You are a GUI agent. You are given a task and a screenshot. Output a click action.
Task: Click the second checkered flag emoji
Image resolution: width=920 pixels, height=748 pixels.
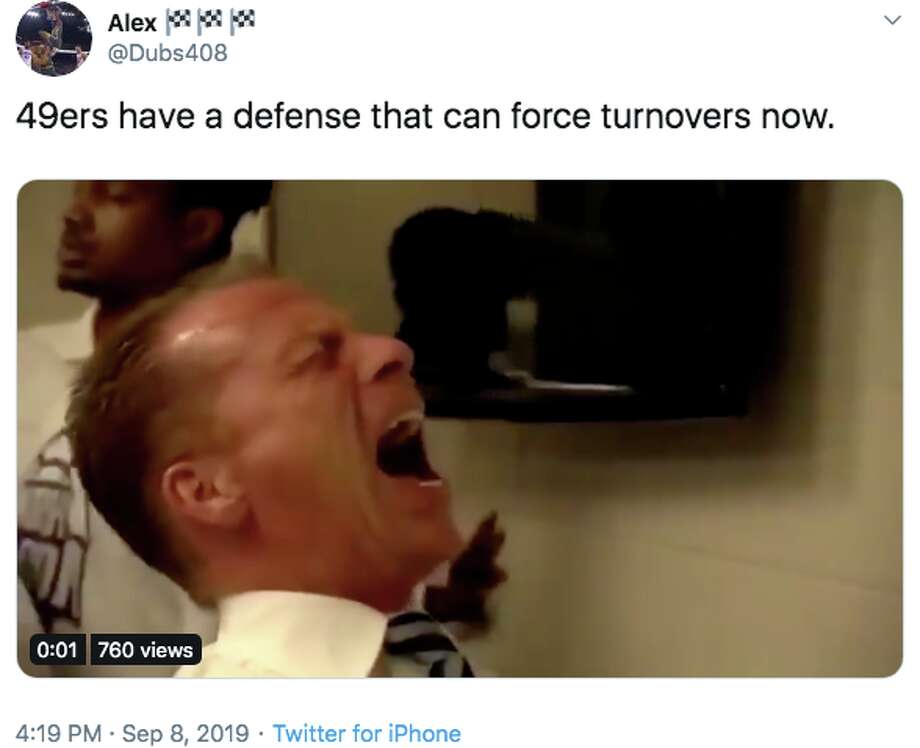(210, 22)
